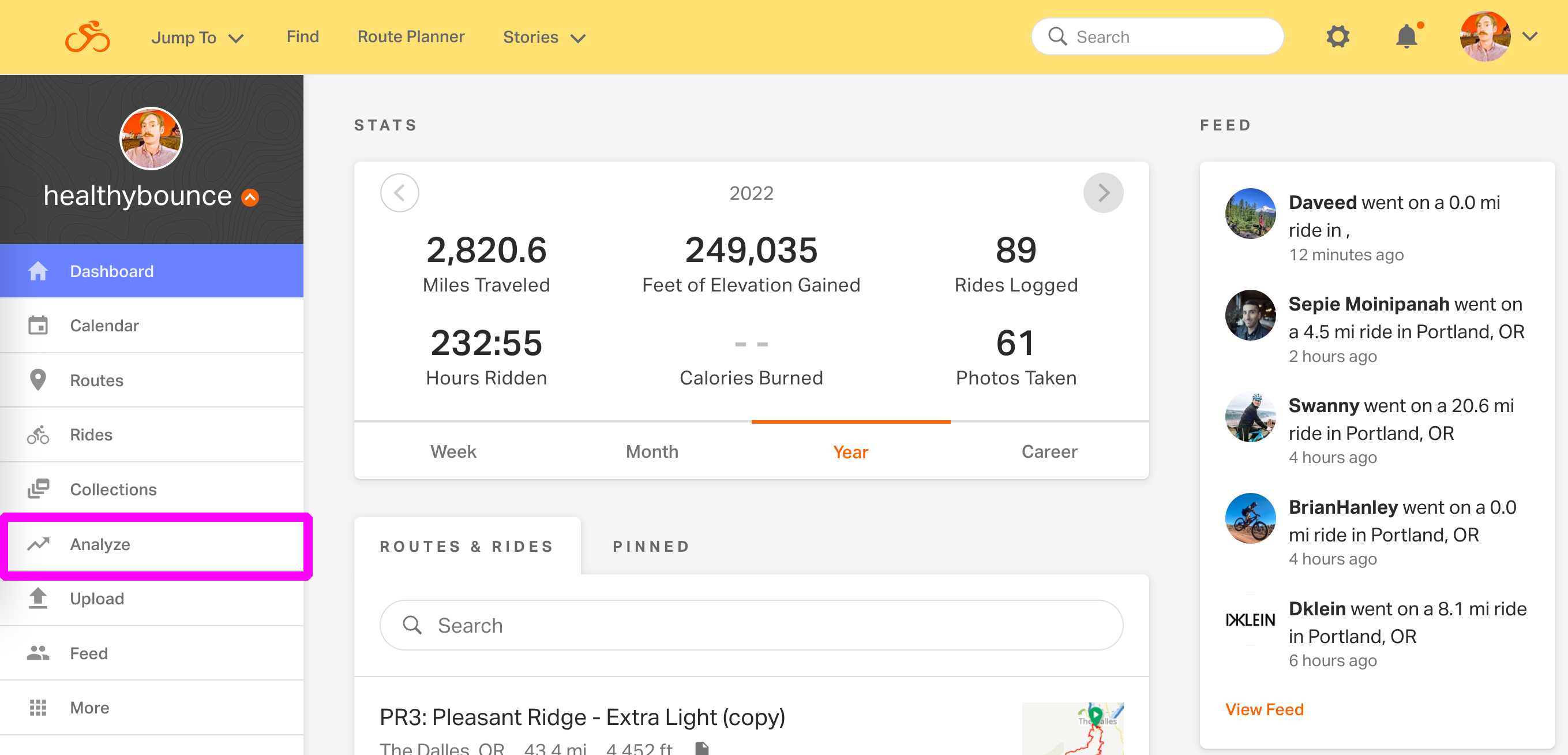This screenshot has height=755, width=1568.
Task: Go to next year in stats
Action: click(x=1103, y=193)
